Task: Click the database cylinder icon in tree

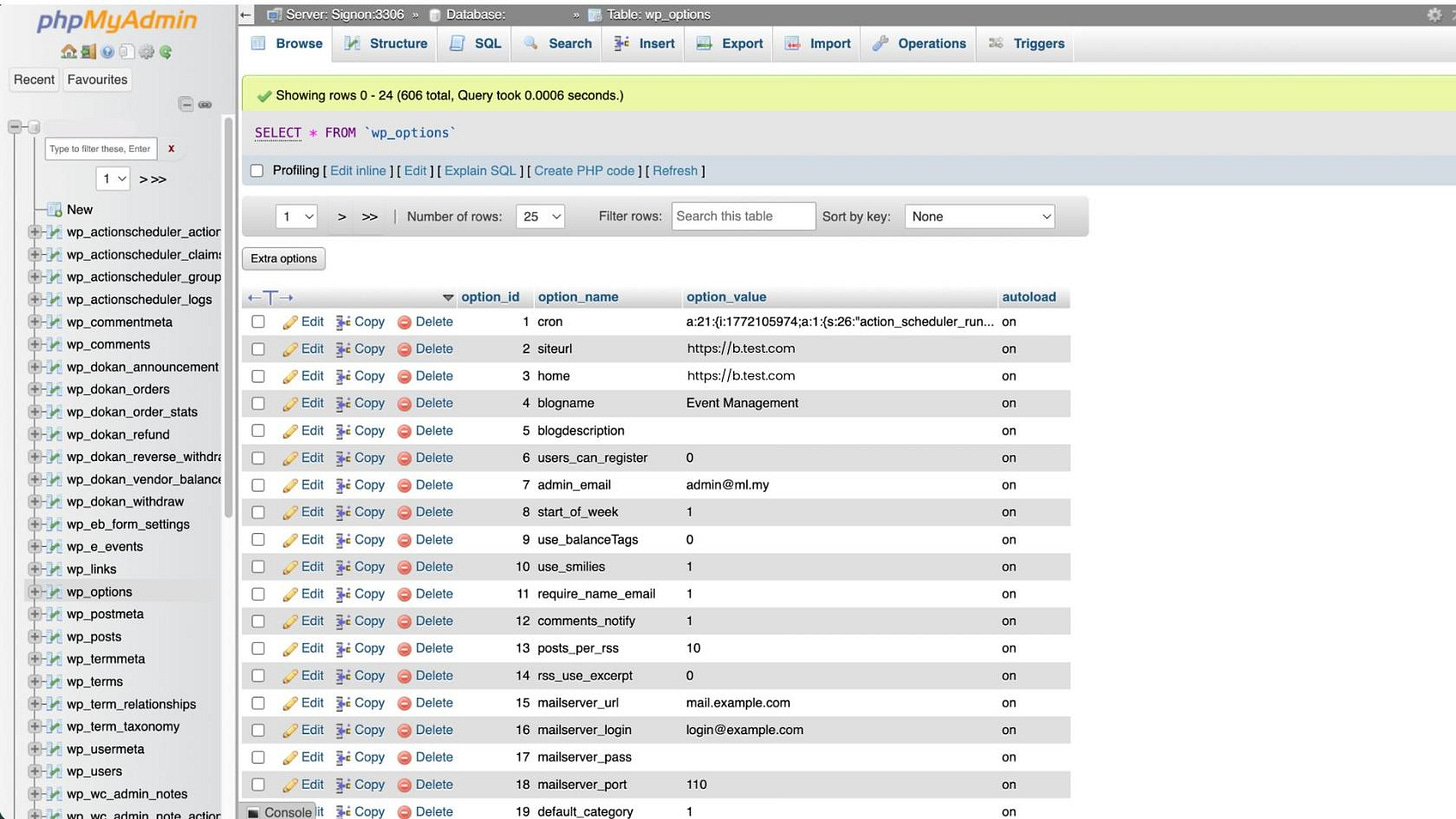Action: point(33,127)
